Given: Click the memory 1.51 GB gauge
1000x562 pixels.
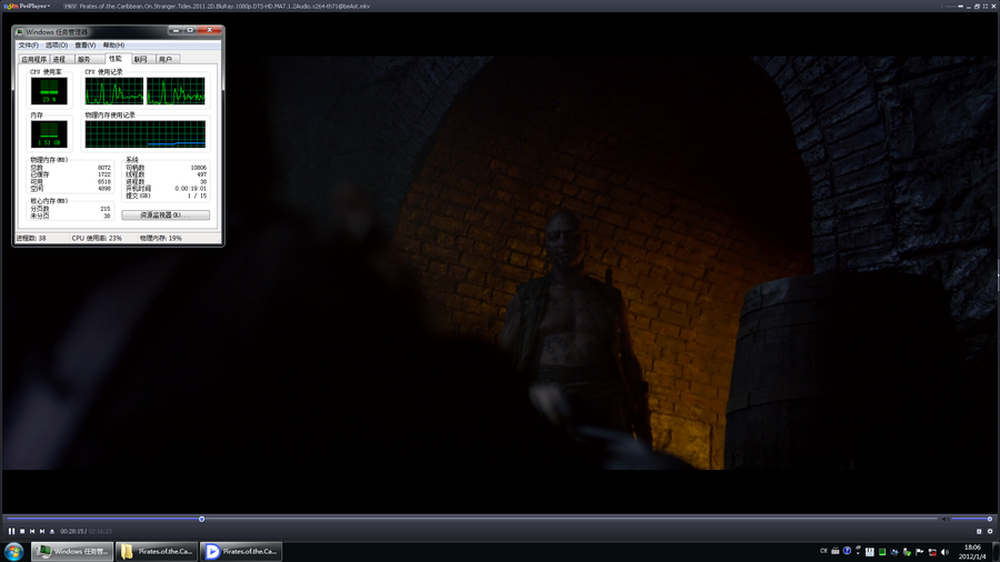Looking at the screenshot, I should [x=49, y=135].
